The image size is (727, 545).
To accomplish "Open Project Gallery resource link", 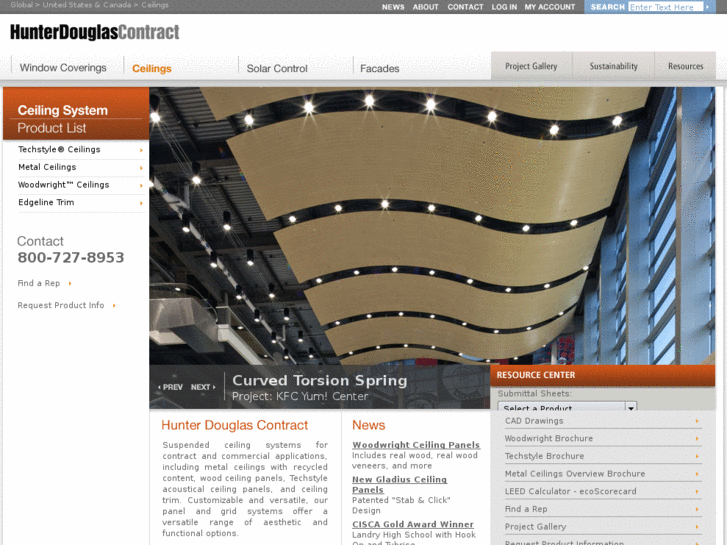I will (536, 527).
